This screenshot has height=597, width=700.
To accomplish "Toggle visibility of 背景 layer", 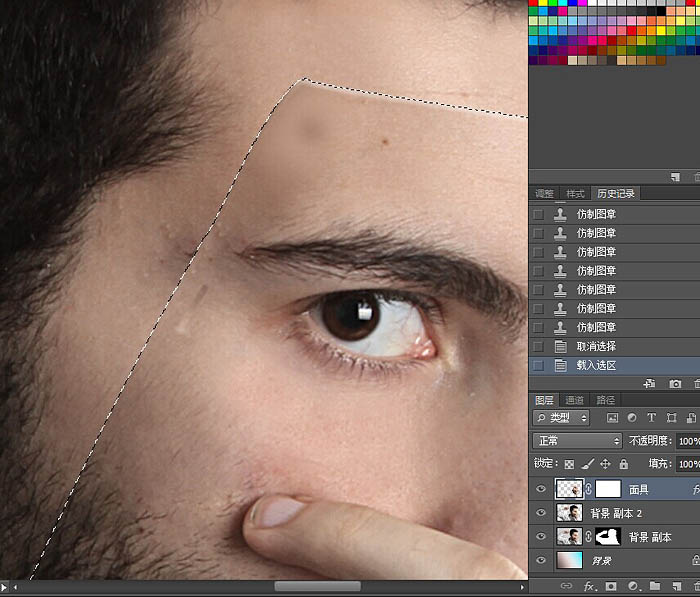I will [x=541, y=560].
